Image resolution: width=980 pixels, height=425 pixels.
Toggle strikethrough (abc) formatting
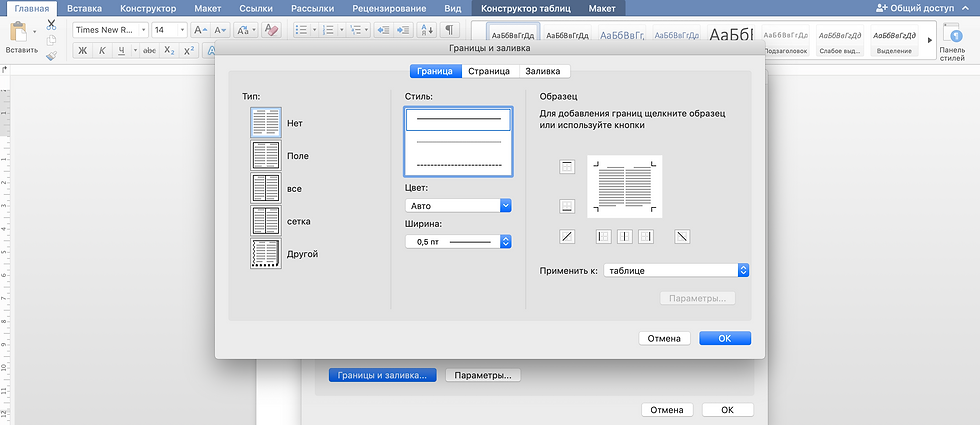[149, 51]
